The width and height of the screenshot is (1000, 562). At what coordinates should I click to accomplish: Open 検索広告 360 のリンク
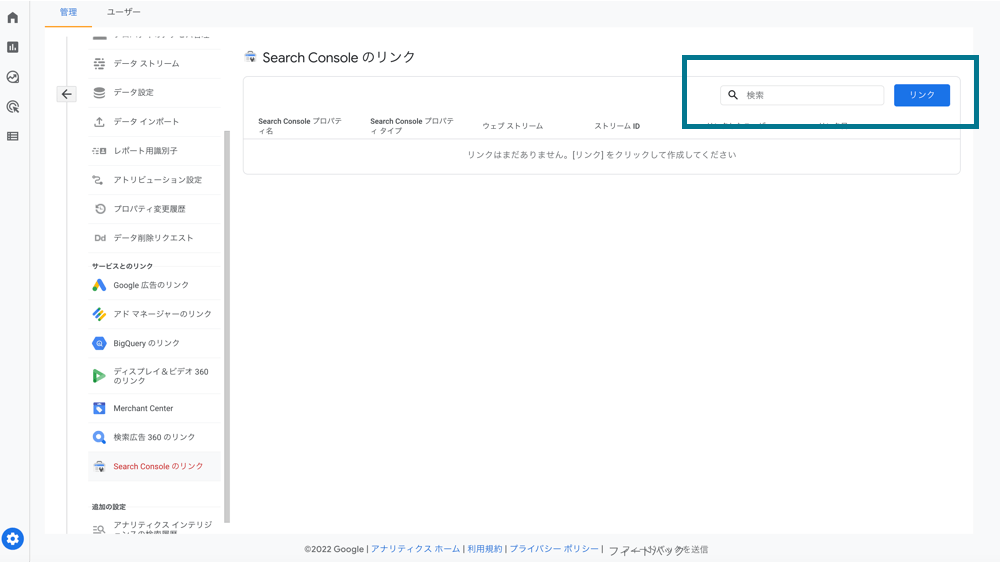pyautogui.click(x=154, y=438)
